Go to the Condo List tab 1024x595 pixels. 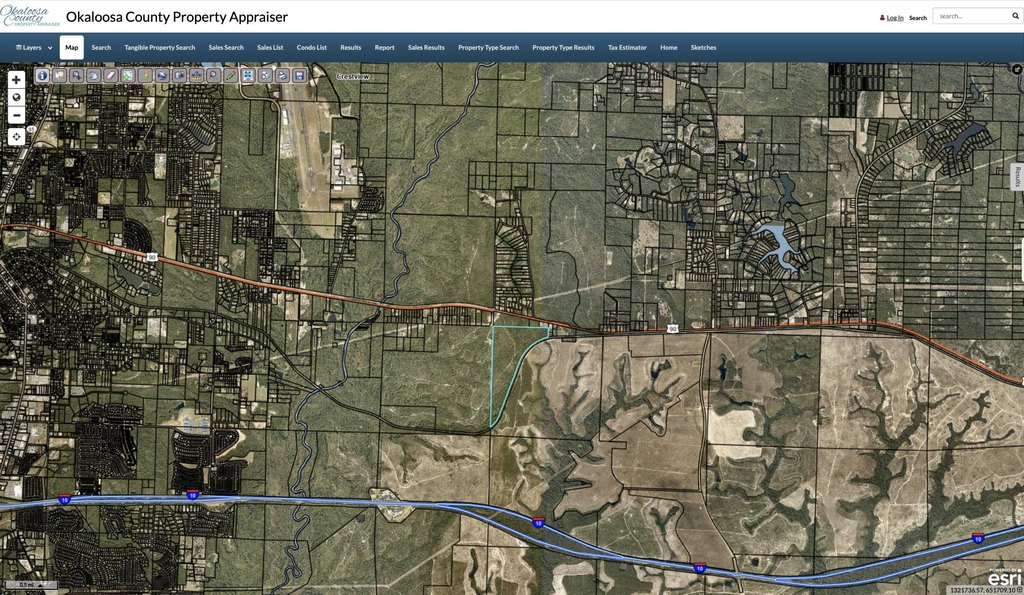(x=312, y=47)
